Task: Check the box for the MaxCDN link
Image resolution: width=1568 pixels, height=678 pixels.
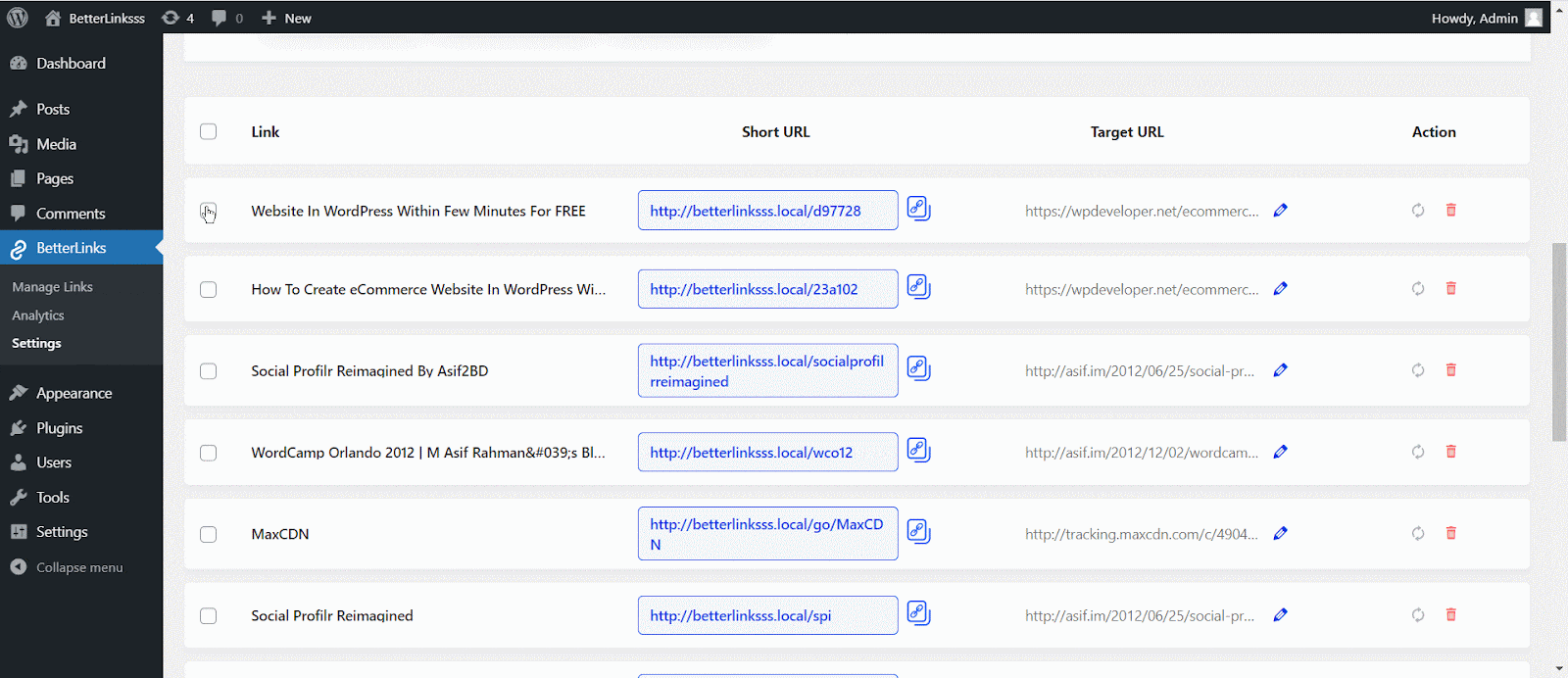Action: point(208,534)
